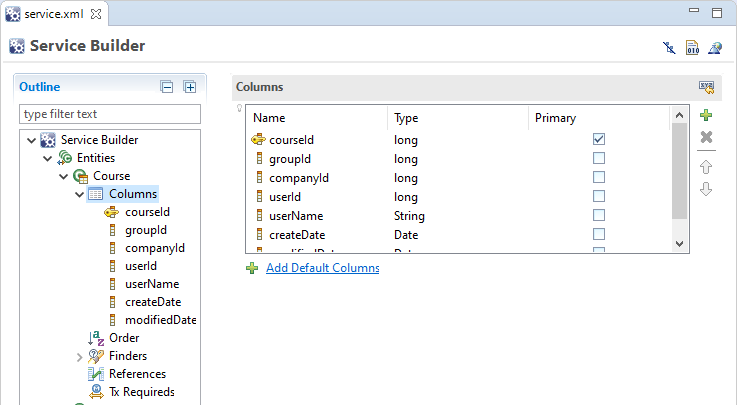The height and width of the screenshot is (405, 737).
Task: Click the References icon in outline
Action: 96,374
